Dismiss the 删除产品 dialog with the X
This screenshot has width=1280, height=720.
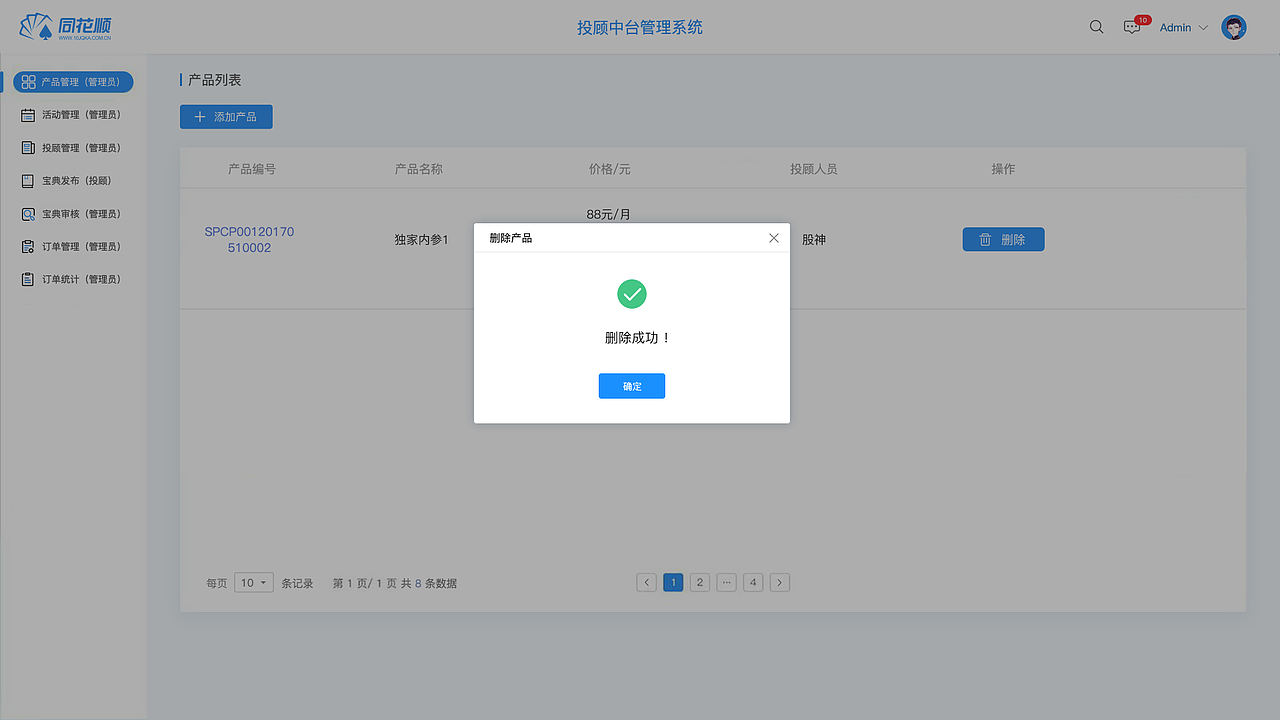tap(773, 238)
